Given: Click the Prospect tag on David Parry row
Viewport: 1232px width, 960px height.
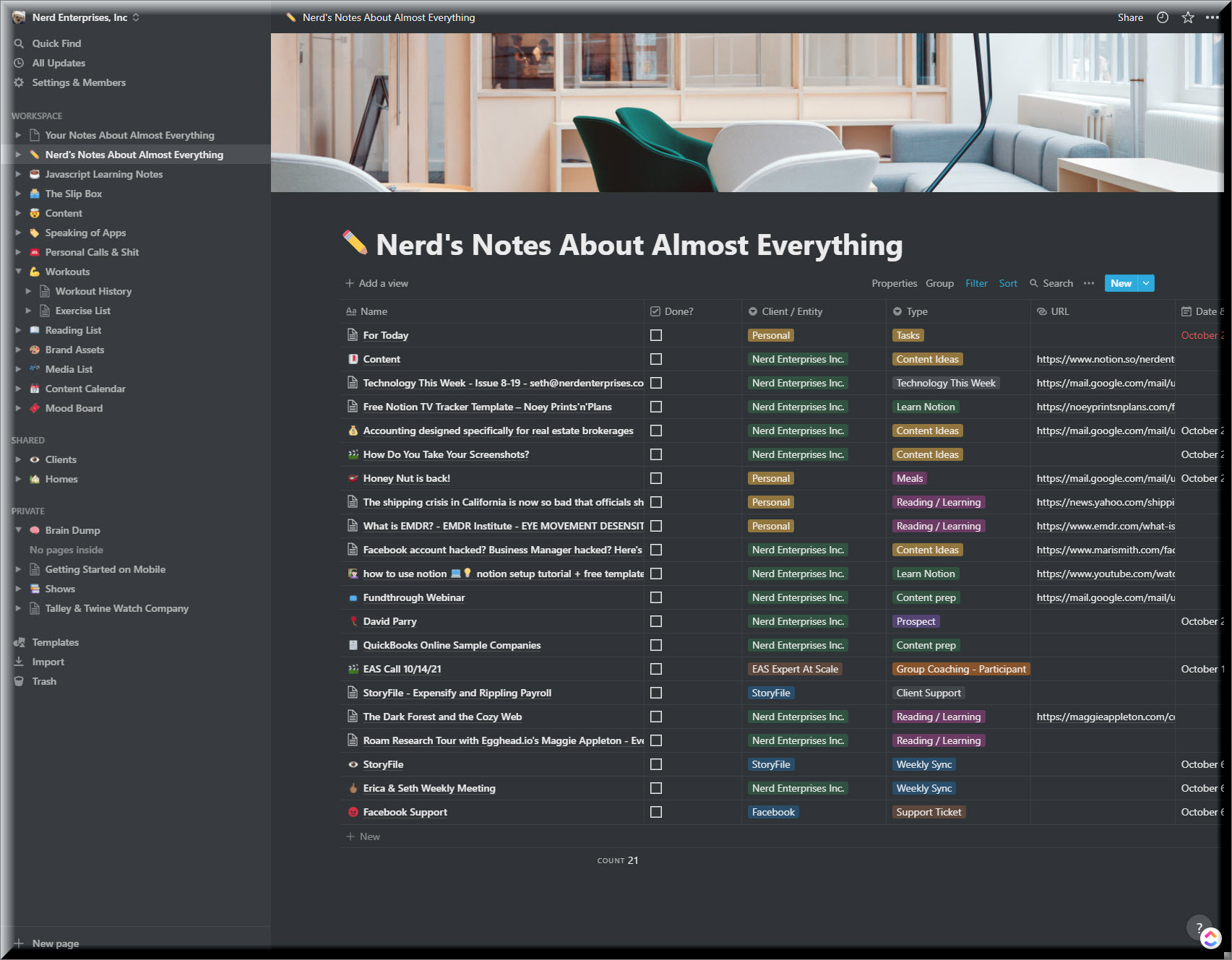Looking at the screenshot, I should click(916, 621).
